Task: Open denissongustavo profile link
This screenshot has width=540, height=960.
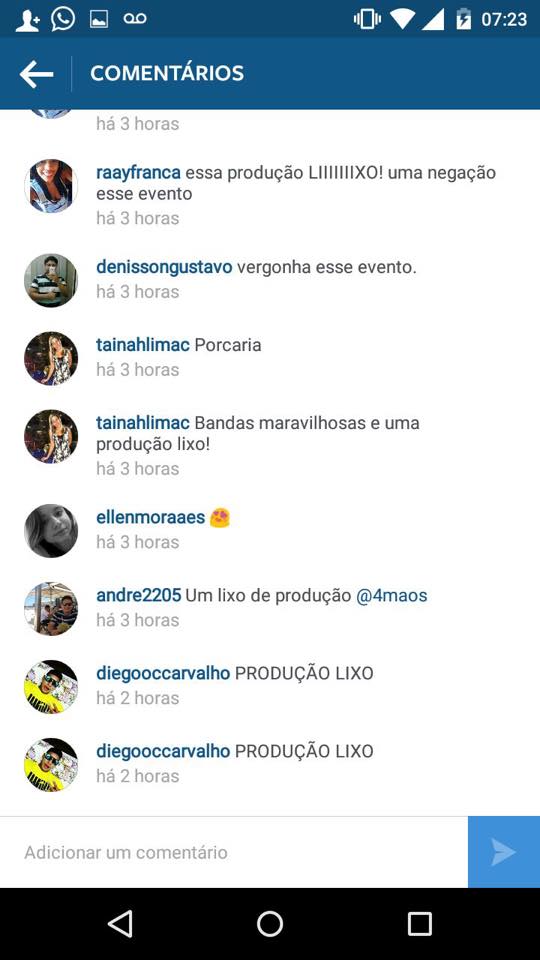Action: click(x=164, y=267)
